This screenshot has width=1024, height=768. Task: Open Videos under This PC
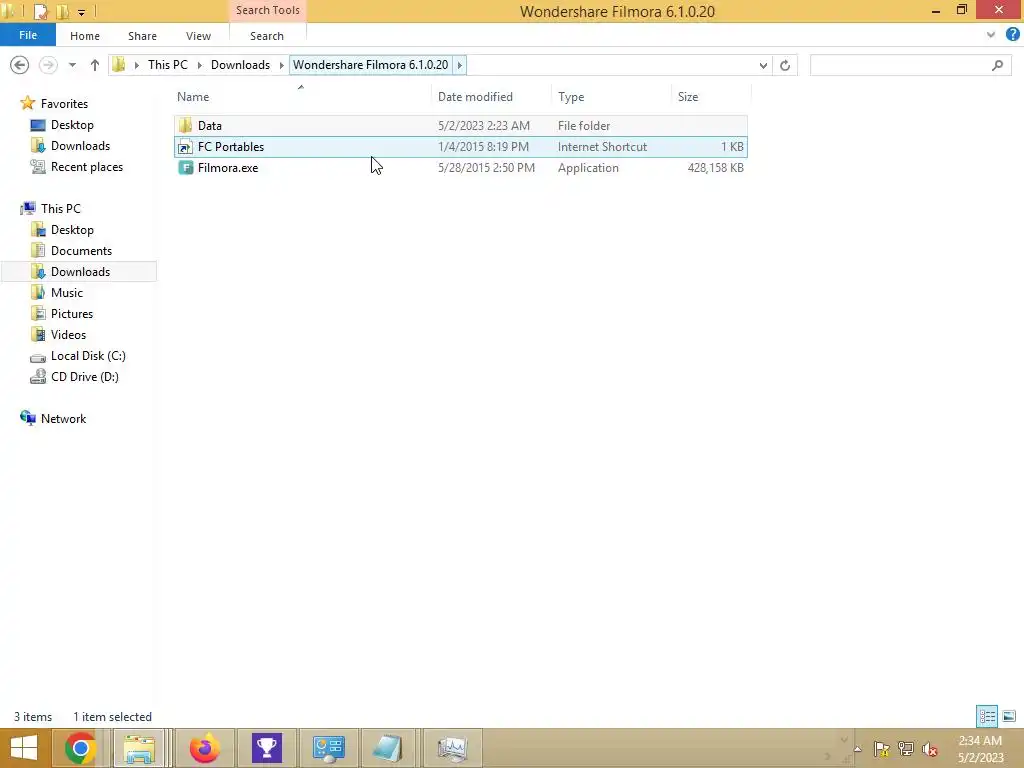(x=68, y=334)
